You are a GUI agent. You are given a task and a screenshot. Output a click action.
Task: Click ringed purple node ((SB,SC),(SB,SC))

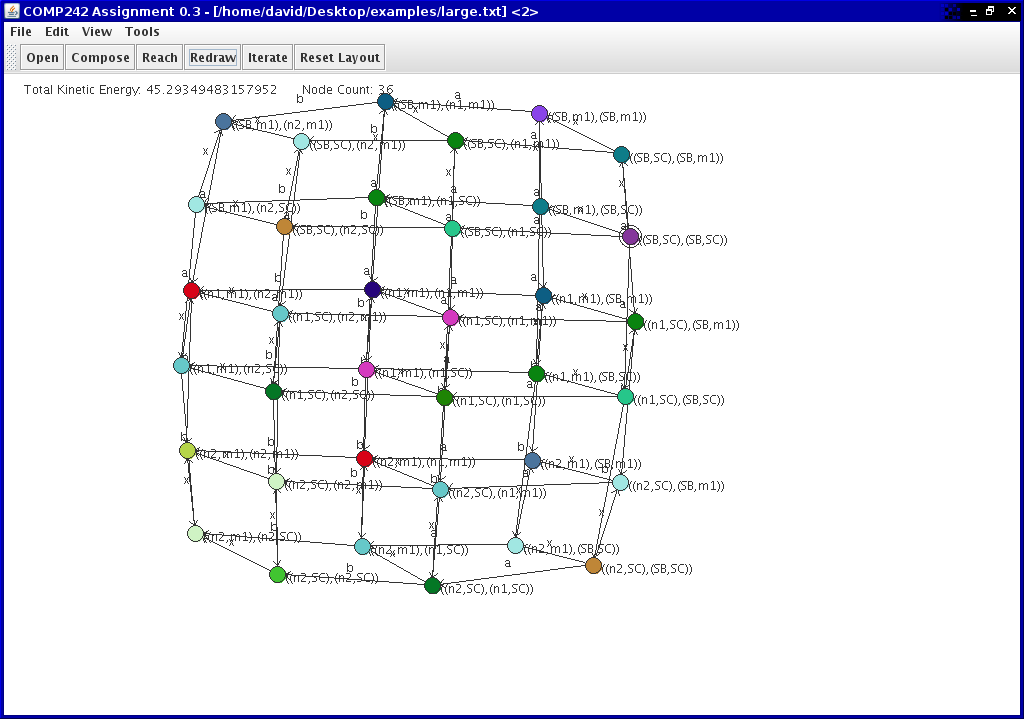coord(630,237)
